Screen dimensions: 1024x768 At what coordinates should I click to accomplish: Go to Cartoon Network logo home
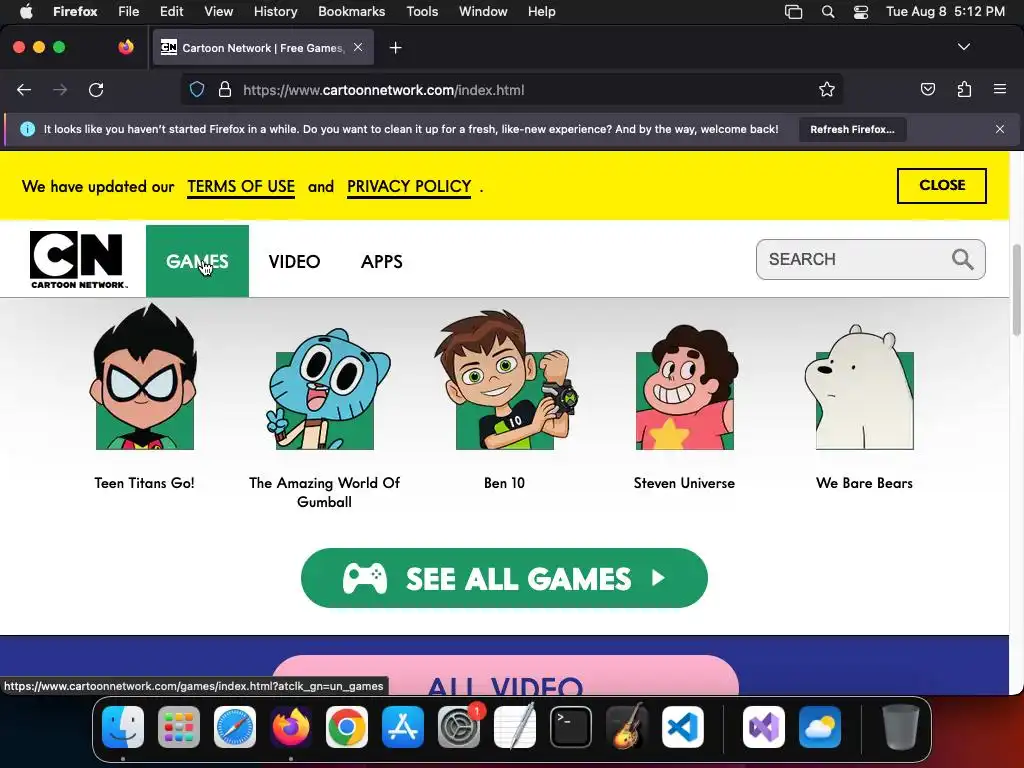click(x=77, y=260)
